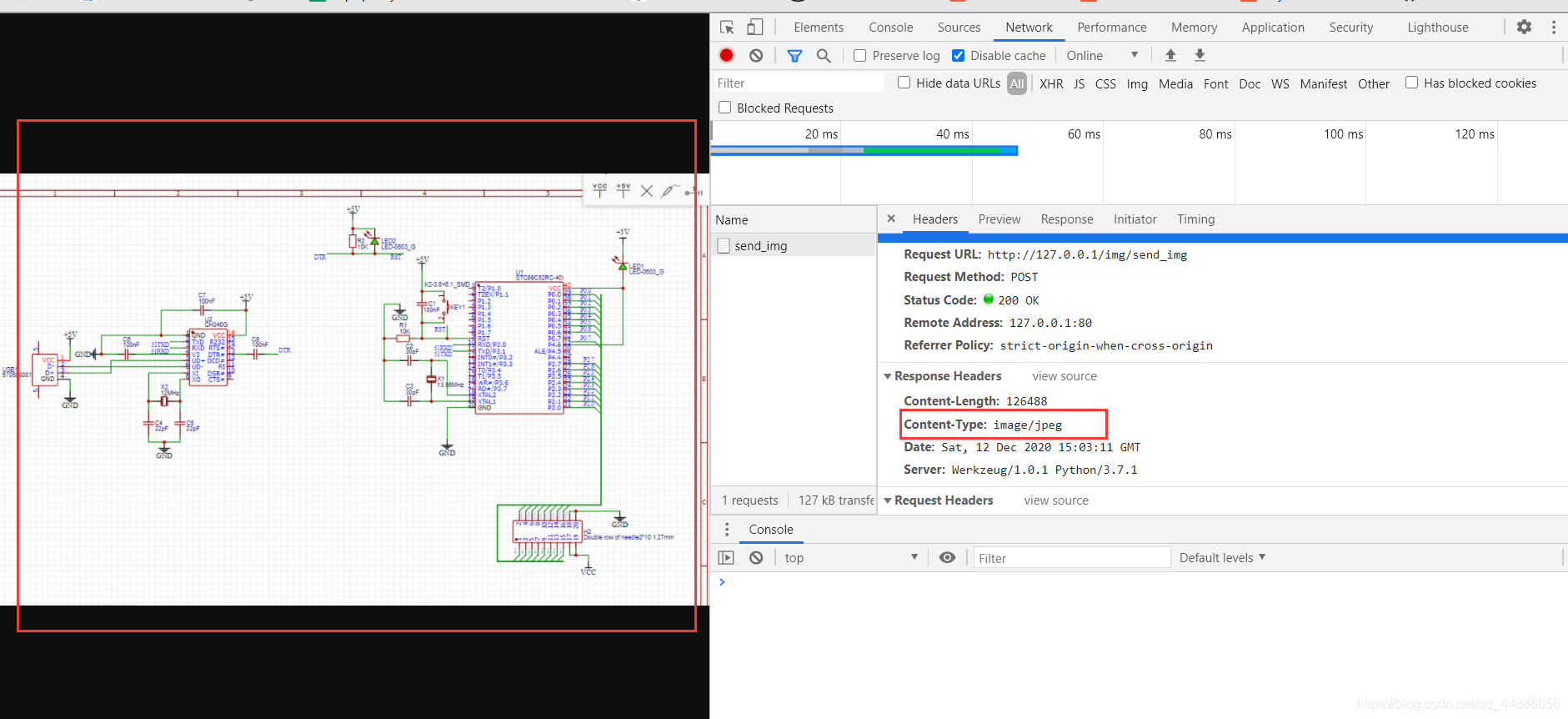Filter requests by WS type
Viewport: 1568px width, 719px height.
click(x=1280, y=83)
